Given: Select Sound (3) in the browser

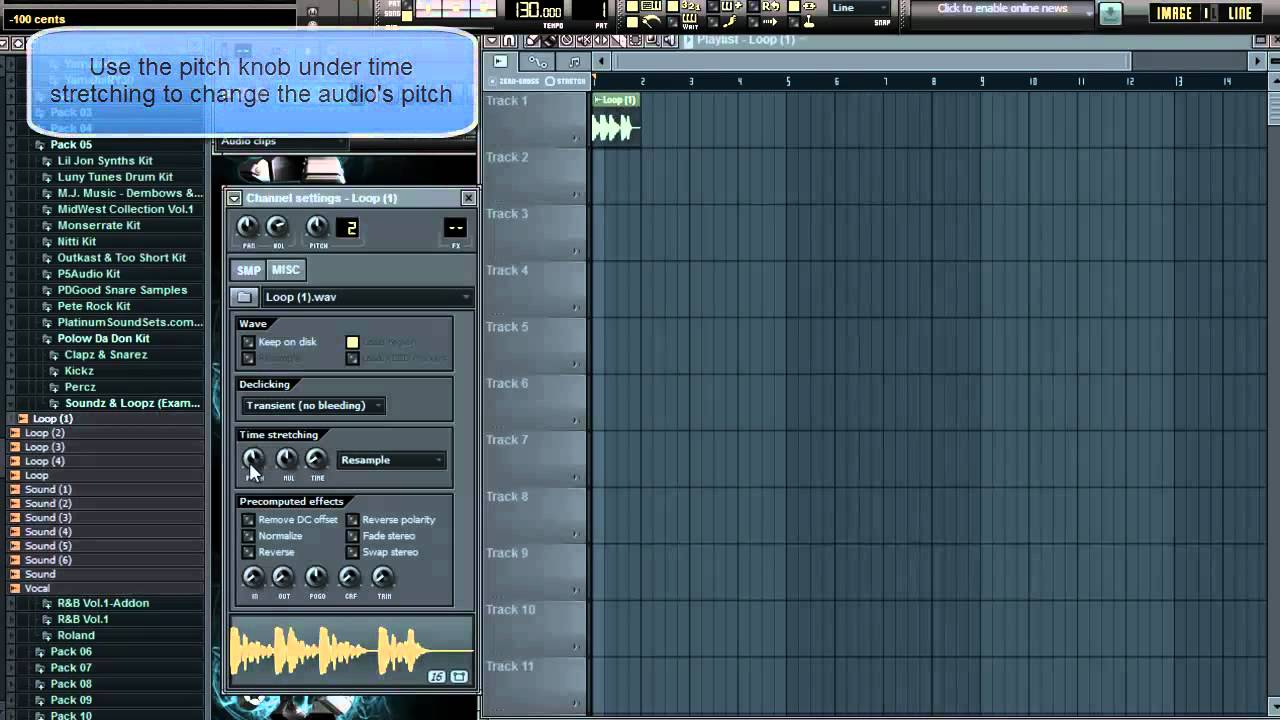Looking at the screenshot, I should [48, 518].
